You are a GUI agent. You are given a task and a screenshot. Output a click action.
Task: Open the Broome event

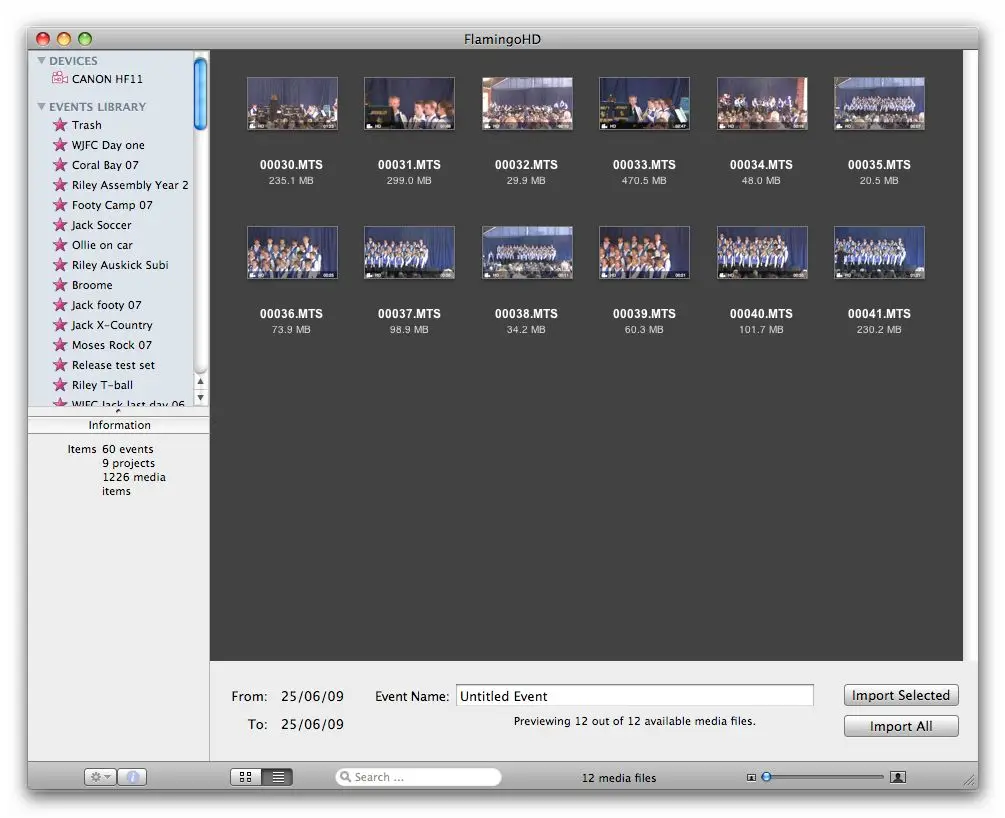click(92, 285)
